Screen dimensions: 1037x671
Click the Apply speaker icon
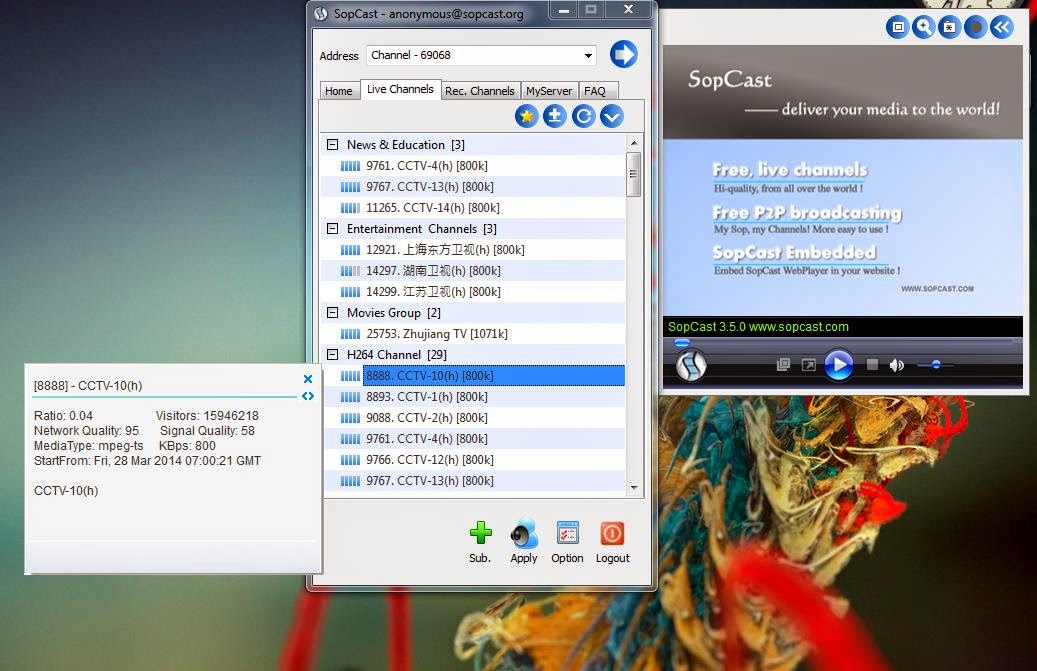(x=524, y=533)
